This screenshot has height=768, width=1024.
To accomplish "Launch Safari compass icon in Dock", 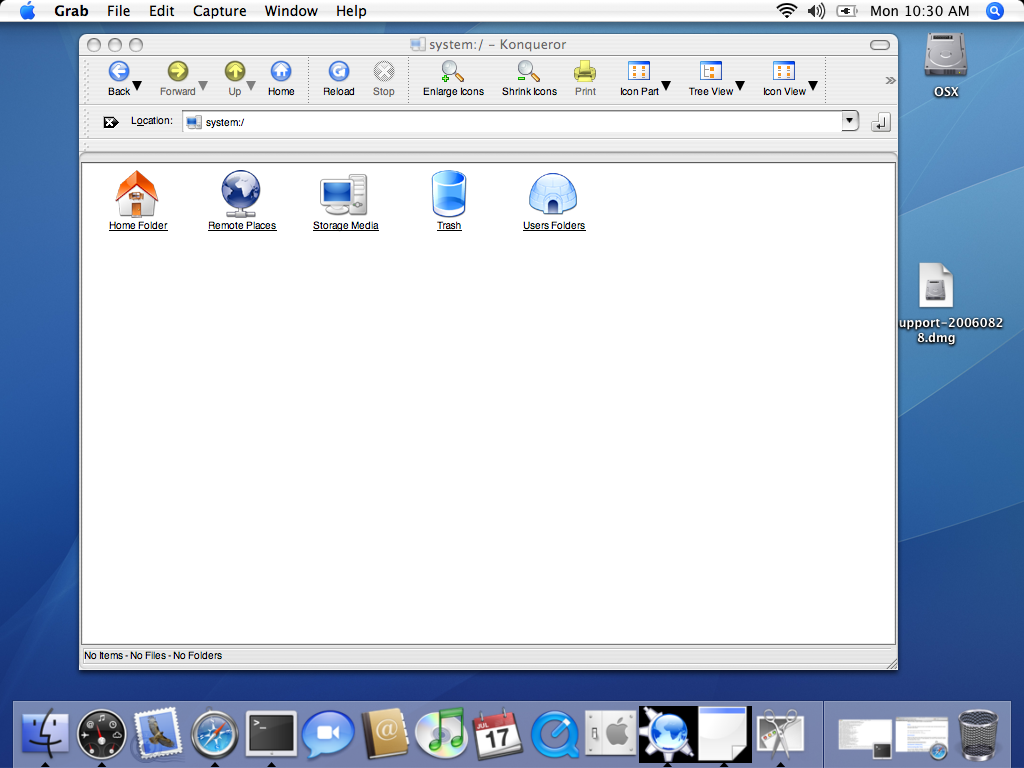I will (x=214, y=734).
